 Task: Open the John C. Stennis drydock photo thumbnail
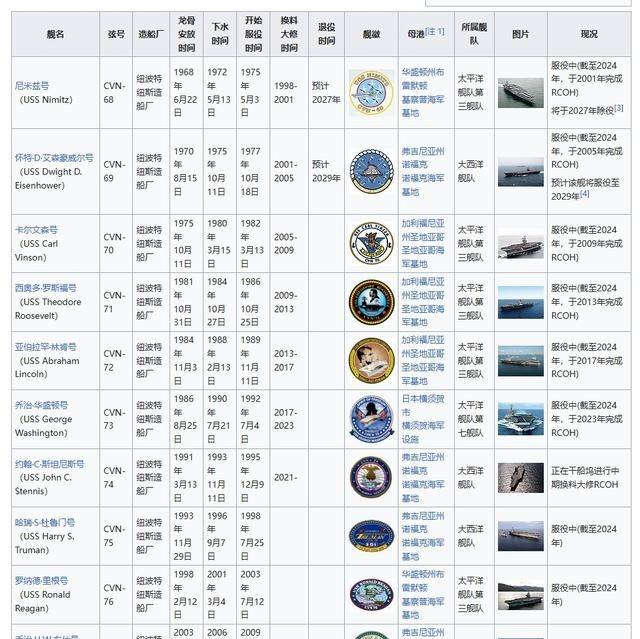tap(520, 476)
